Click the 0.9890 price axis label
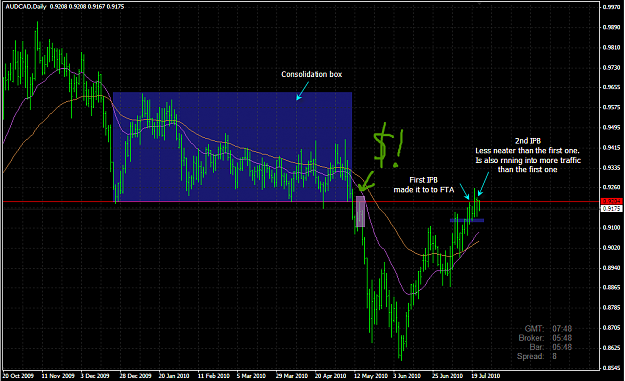625x381 pixels. [x=611, y=27]
